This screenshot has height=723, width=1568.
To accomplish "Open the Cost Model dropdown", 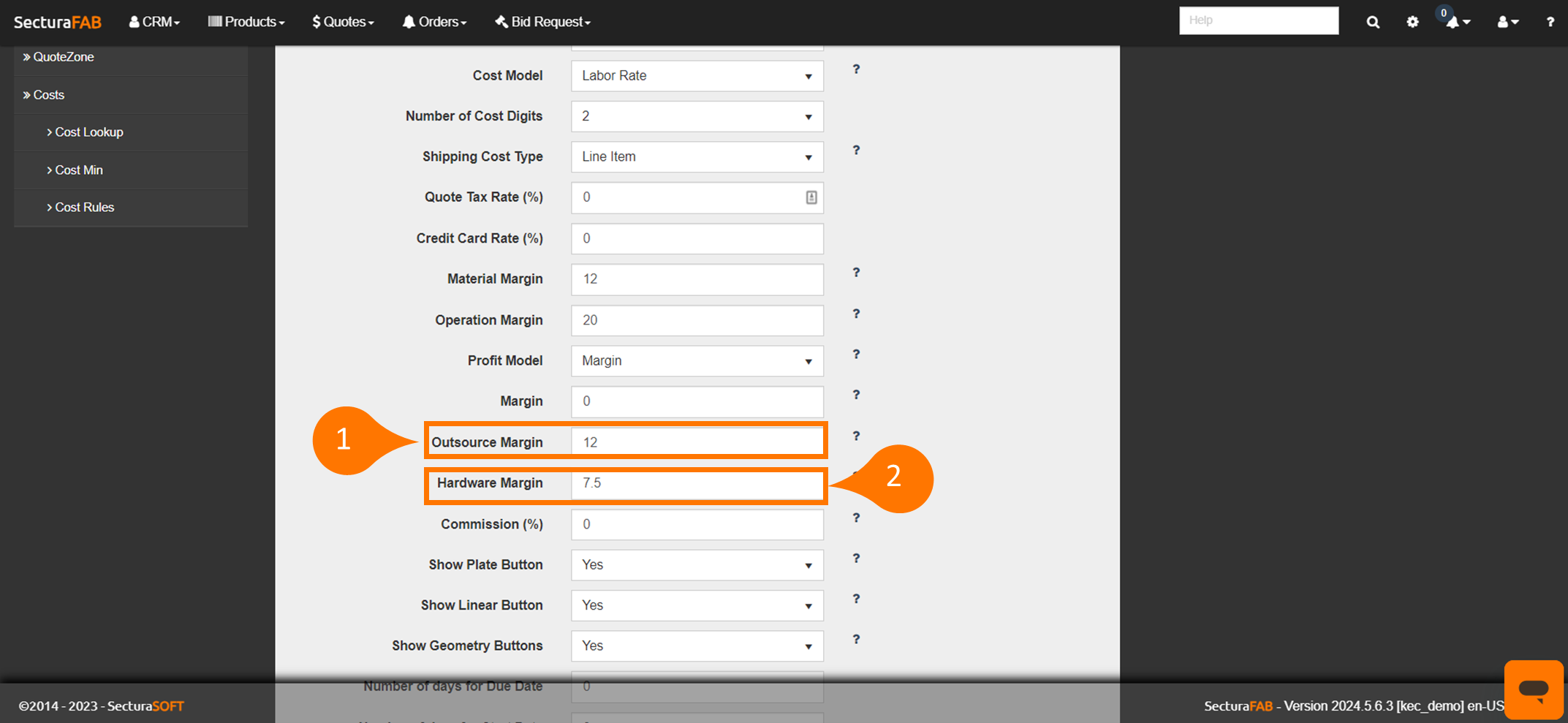I will coord(697,76).
